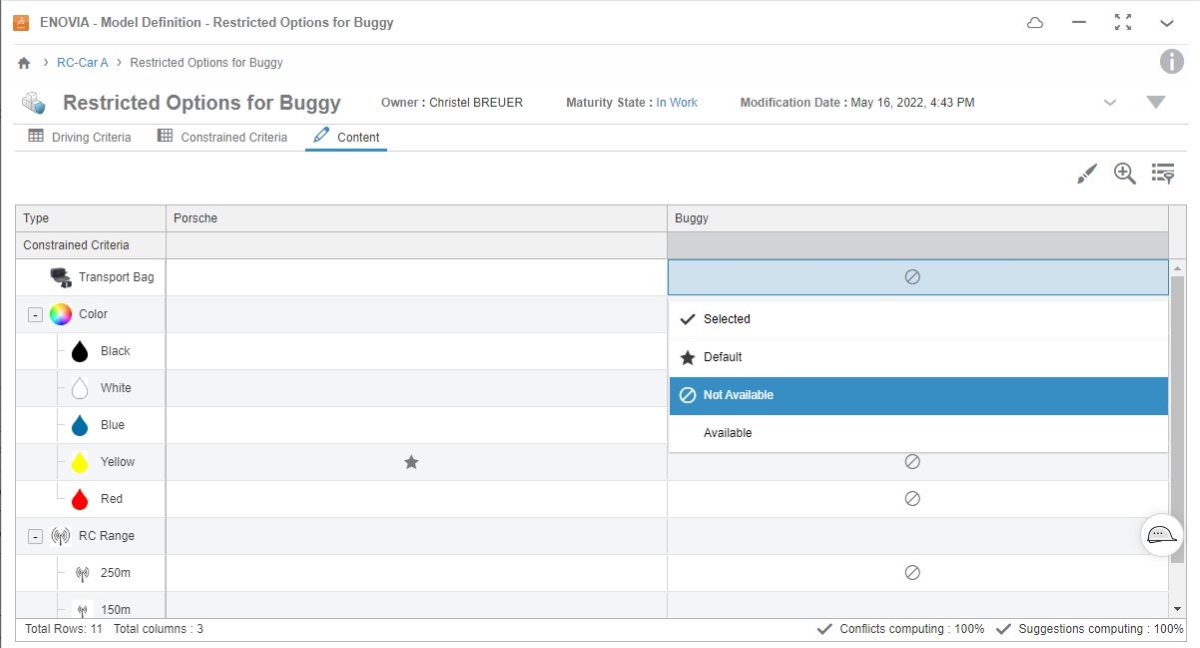Click the zoom magnifier icon

click(x=1125, y=174)
